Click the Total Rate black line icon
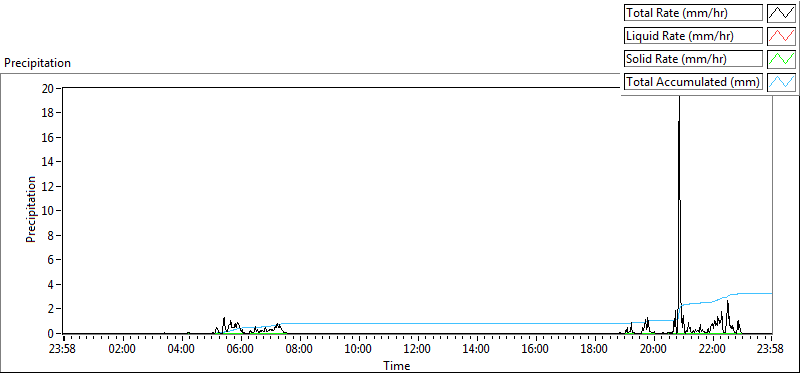800x373 pixels. [x=782, y=13]
